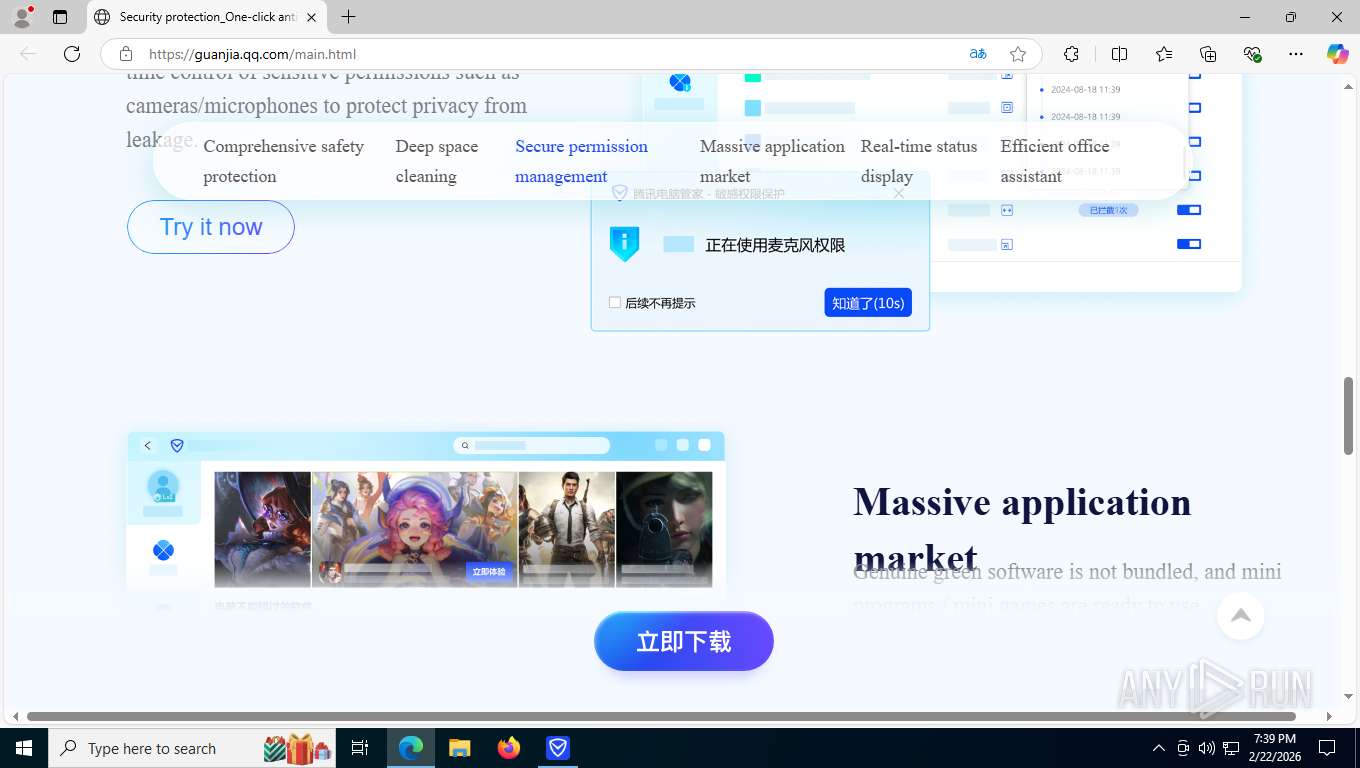The height and width of the screenshot is (768, 1360).
Task: Open Browser essentials heart icon
Action: click(x=1252, y=54)
